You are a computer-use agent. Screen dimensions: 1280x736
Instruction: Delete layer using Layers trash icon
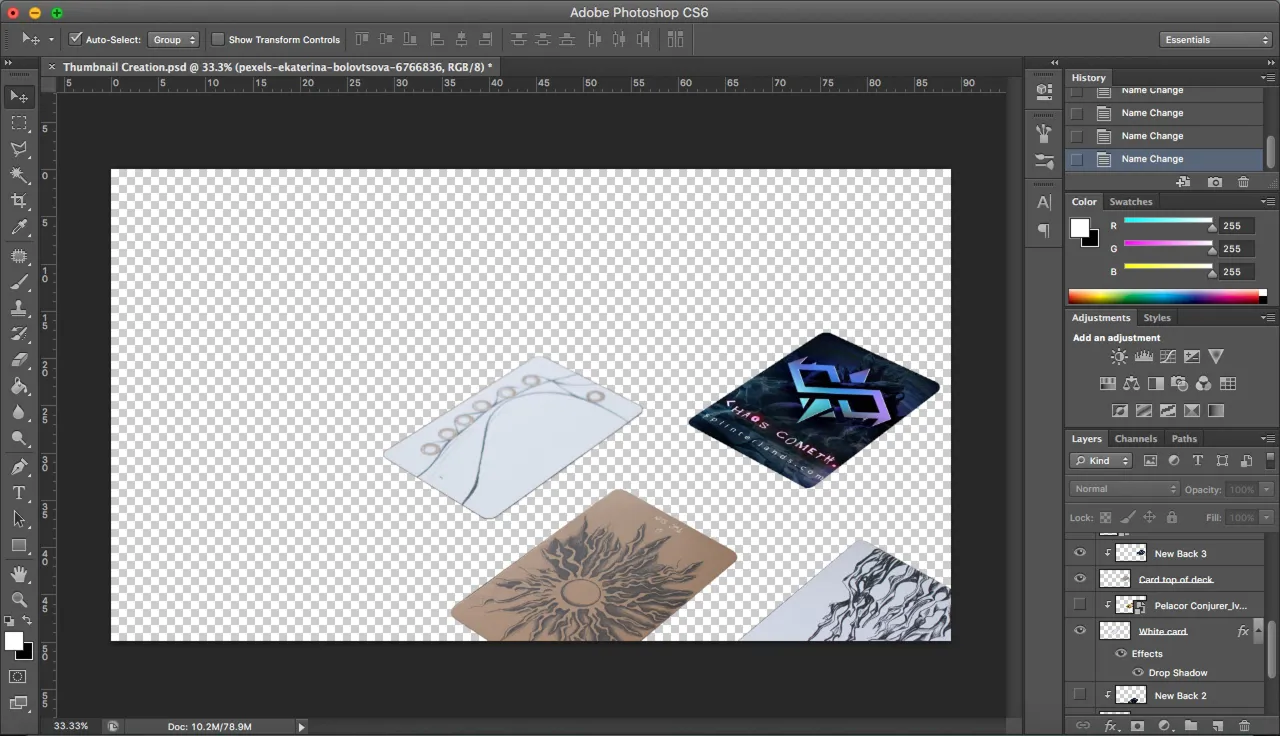(1244, 726)
